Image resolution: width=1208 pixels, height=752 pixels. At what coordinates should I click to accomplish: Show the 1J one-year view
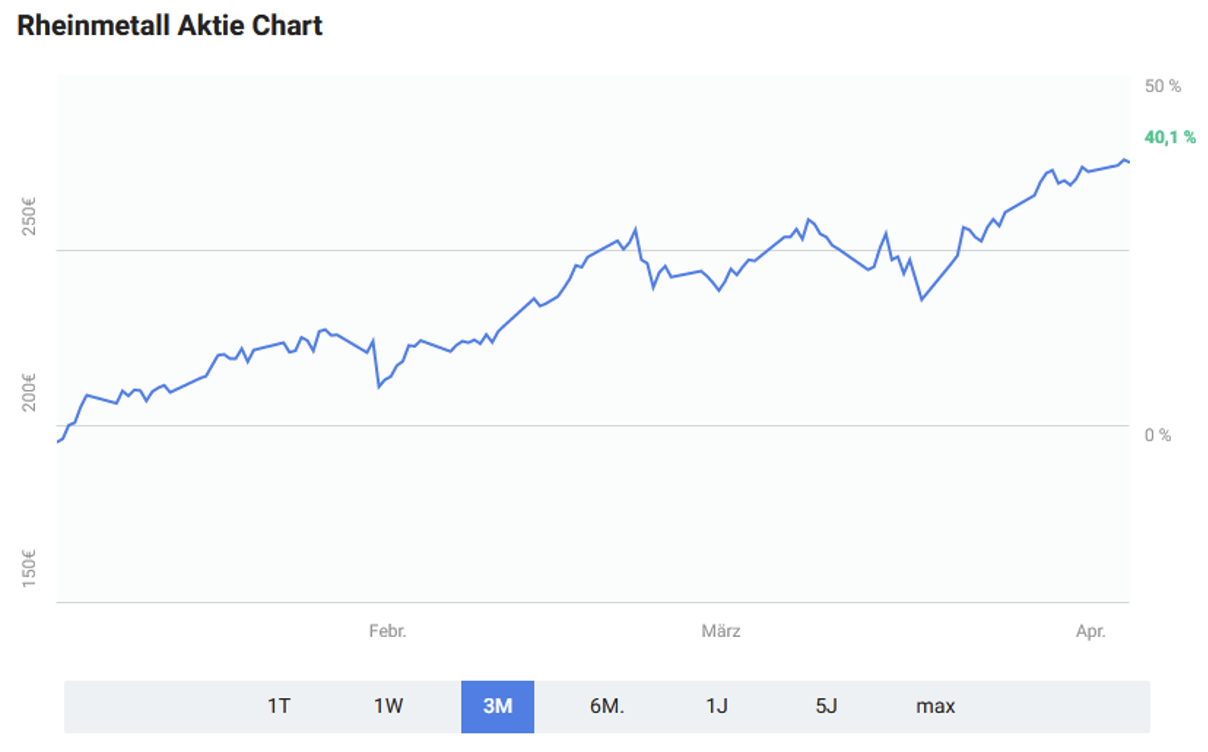click(716, 706)
